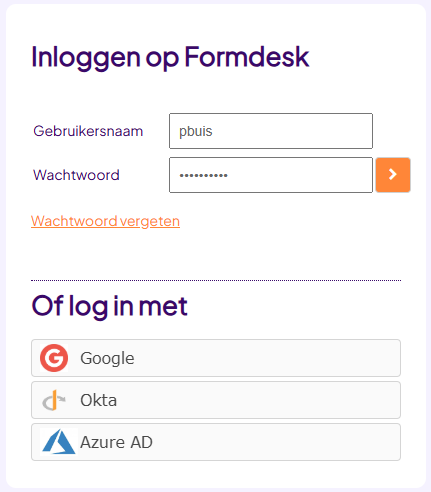The image size is (431, 492).
Task: Click the Gebruikersnaam label
Action: click(88, 131)
